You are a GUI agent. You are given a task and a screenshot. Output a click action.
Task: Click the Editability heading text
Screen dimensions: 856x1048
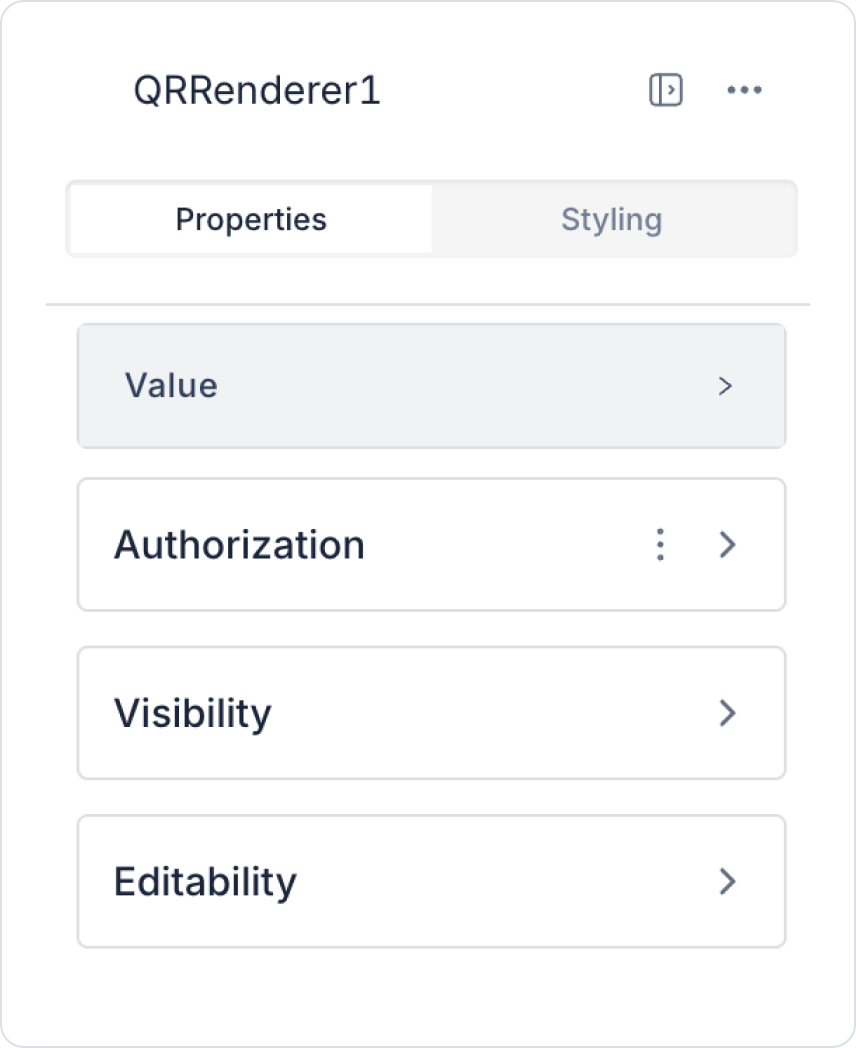(x=205, y=881)
